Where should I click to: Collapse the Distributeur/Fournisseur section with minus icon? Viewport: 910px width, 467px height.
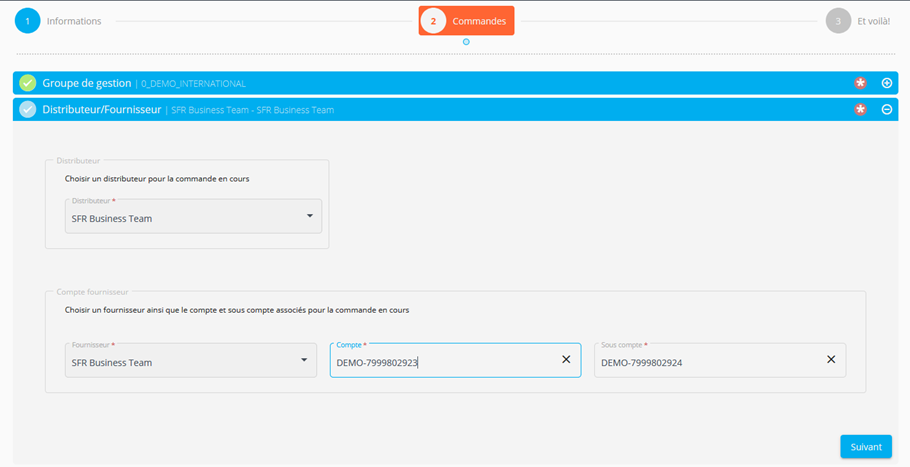pyautogui.click(x=886, y=109)
